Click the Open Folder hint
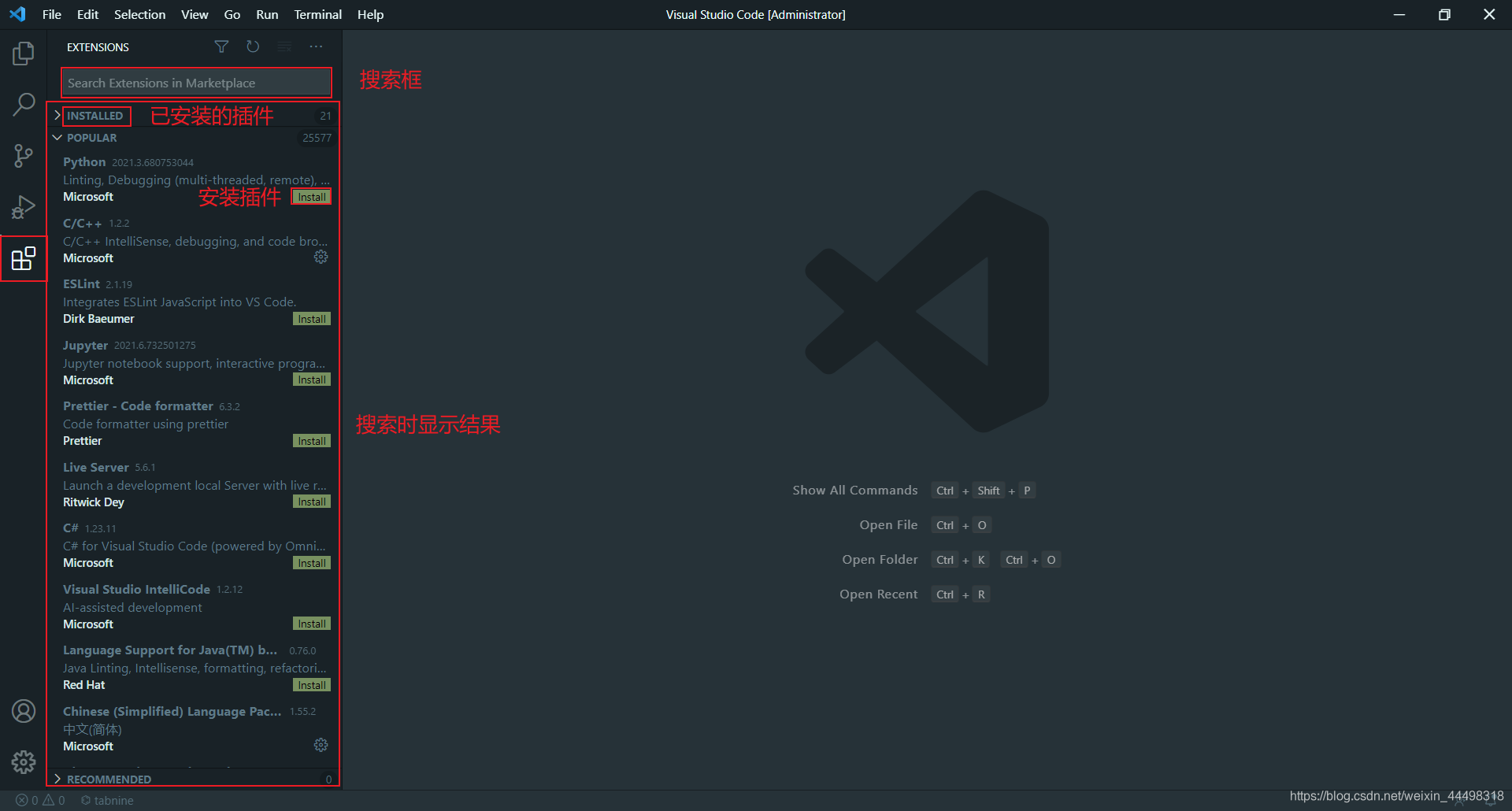1512x811 pixels. [x=880, y=559]
